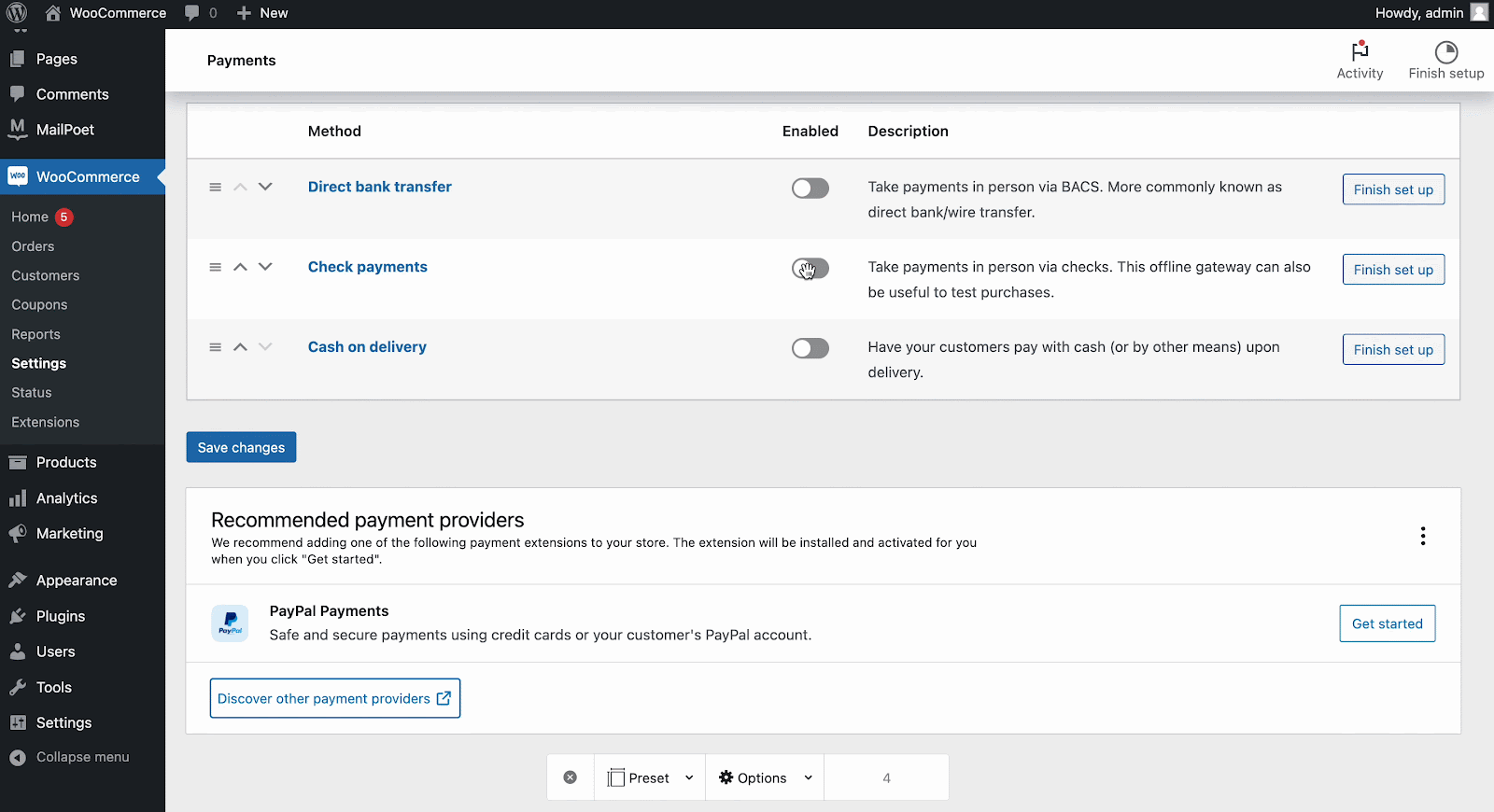Click the WordPress logo icon

(x=17, y=13)
